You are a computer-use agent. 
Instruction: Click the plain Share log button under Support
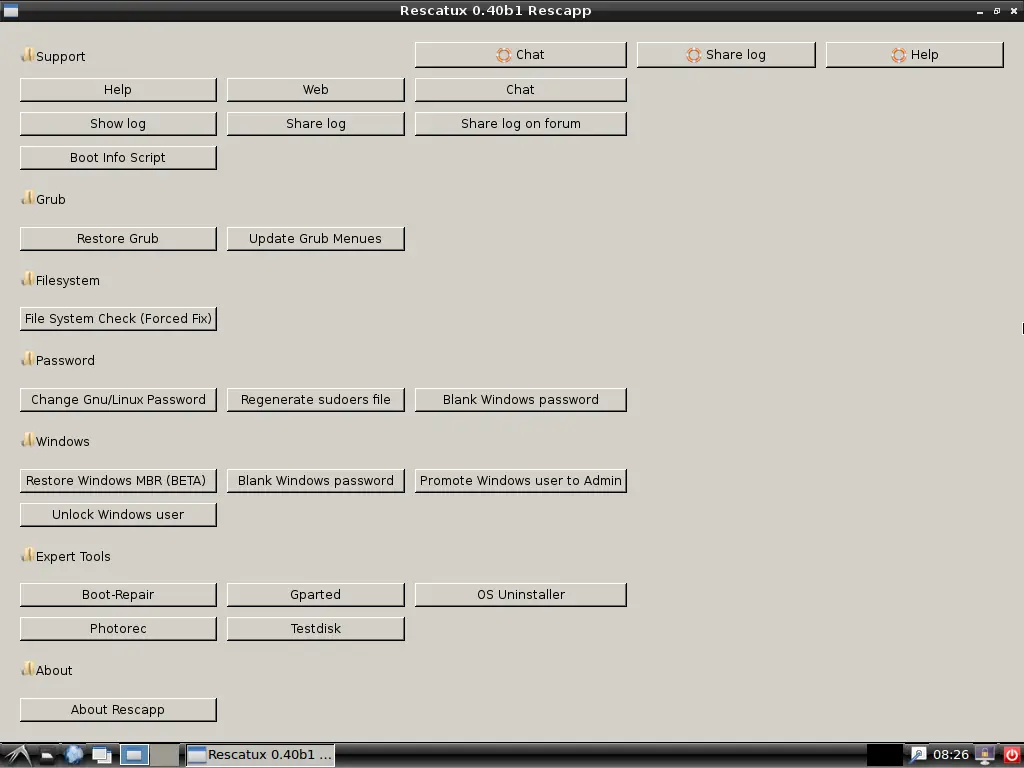[x=315, y=123]
